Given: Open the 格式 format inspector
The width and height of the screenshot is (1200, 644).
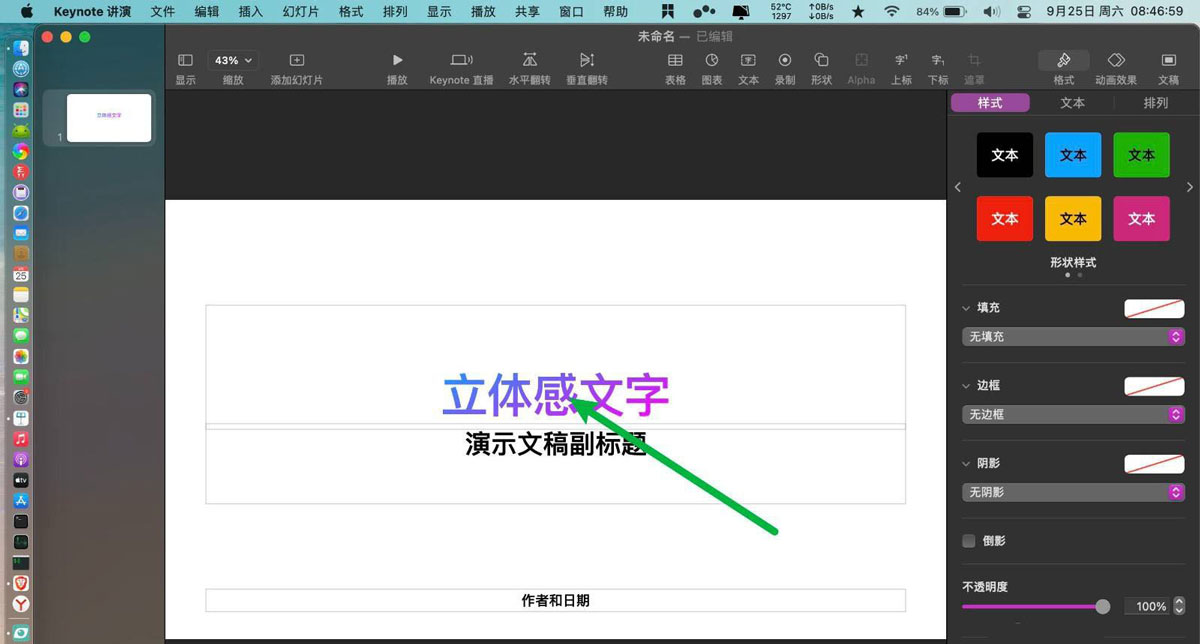Looking at the screenshot, I should [x=1064, y=61].
